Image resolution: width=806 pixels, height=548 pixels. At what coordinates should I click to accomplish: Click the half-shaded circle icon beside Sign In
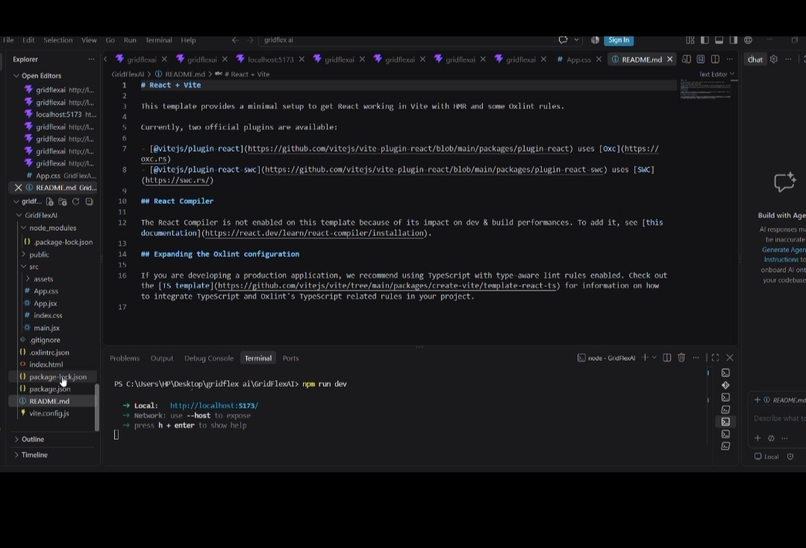click(x=595, y=40)
